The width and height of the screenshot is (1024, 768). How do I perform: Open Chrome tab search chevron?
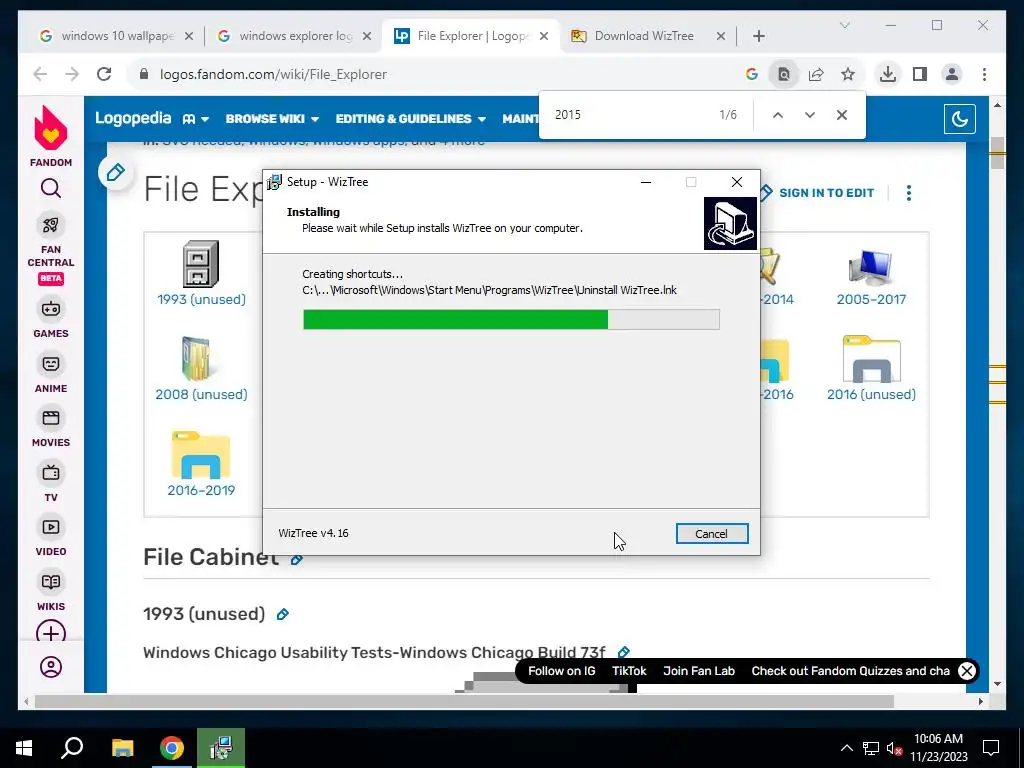[x=844, y=25]
